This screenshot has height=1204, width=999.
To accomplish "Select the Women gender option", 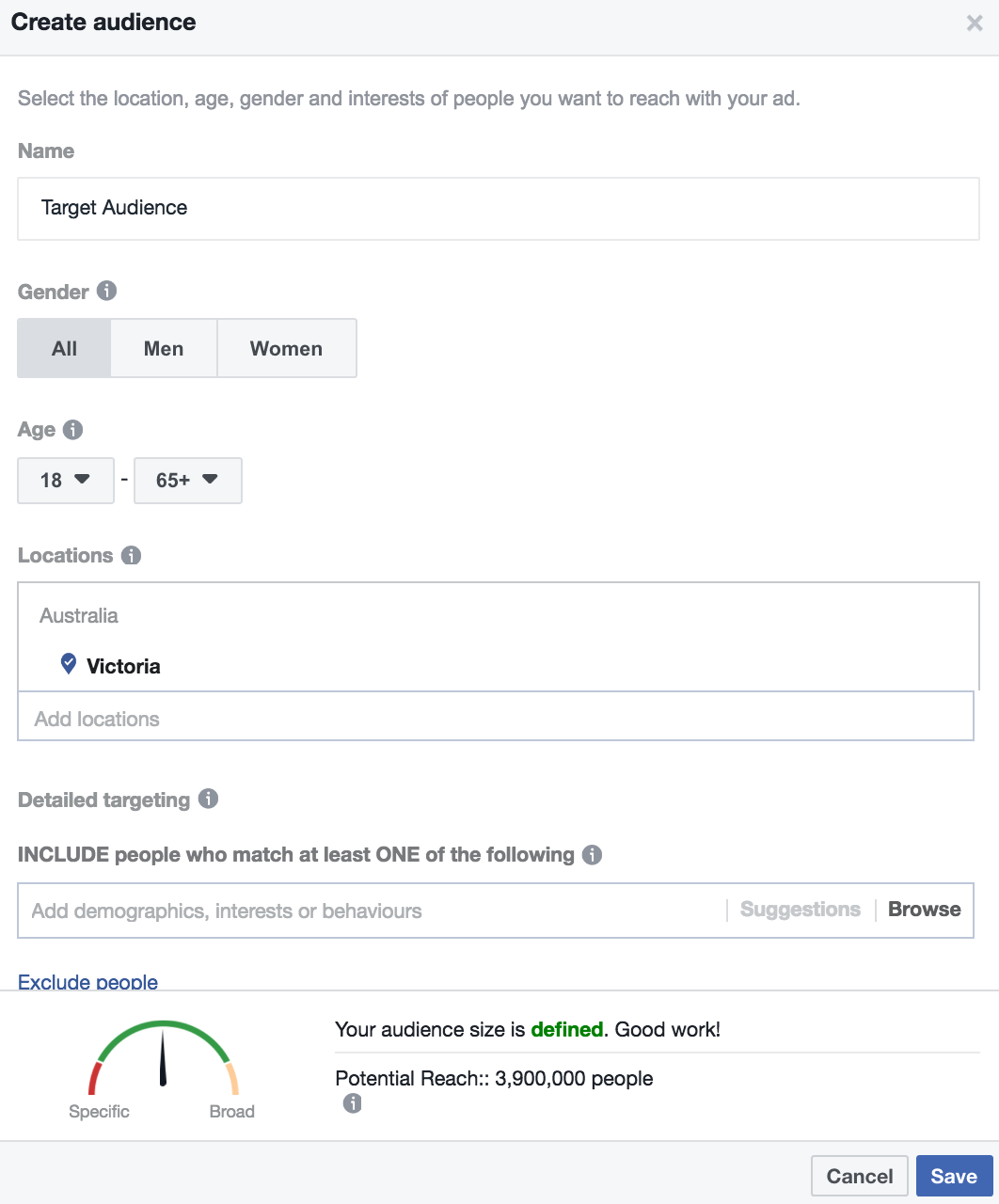I will point(286,348).
